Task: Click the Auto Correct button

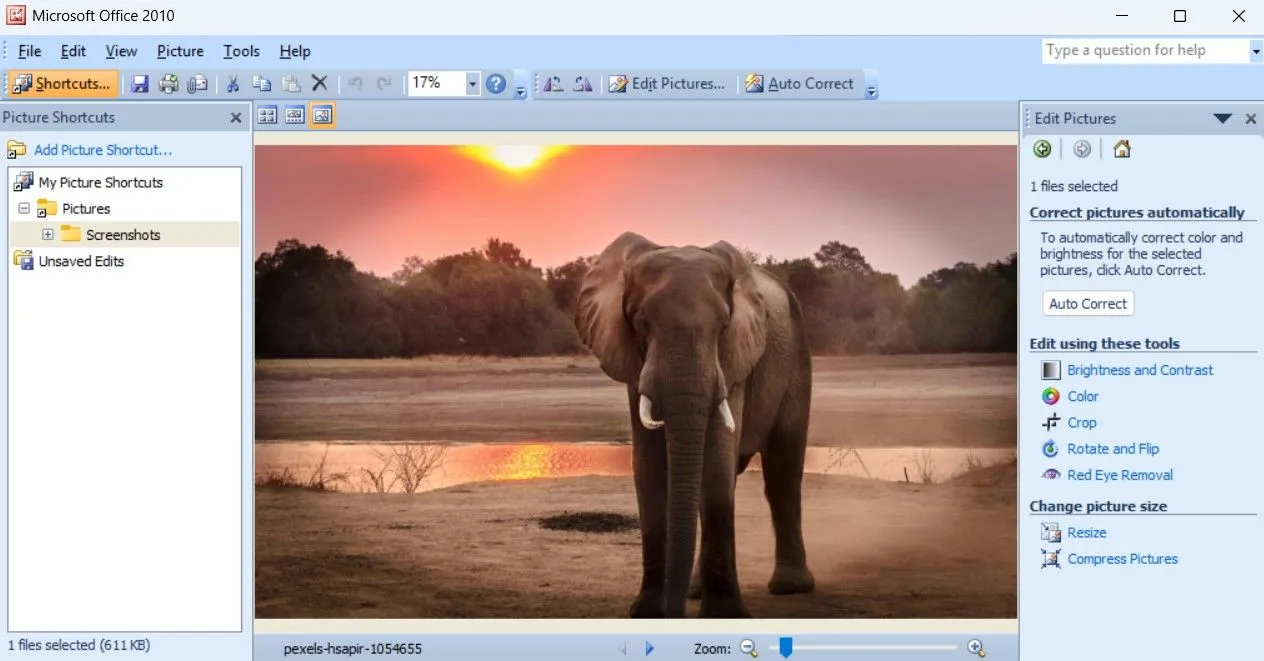Action: tap(1087, 303)
